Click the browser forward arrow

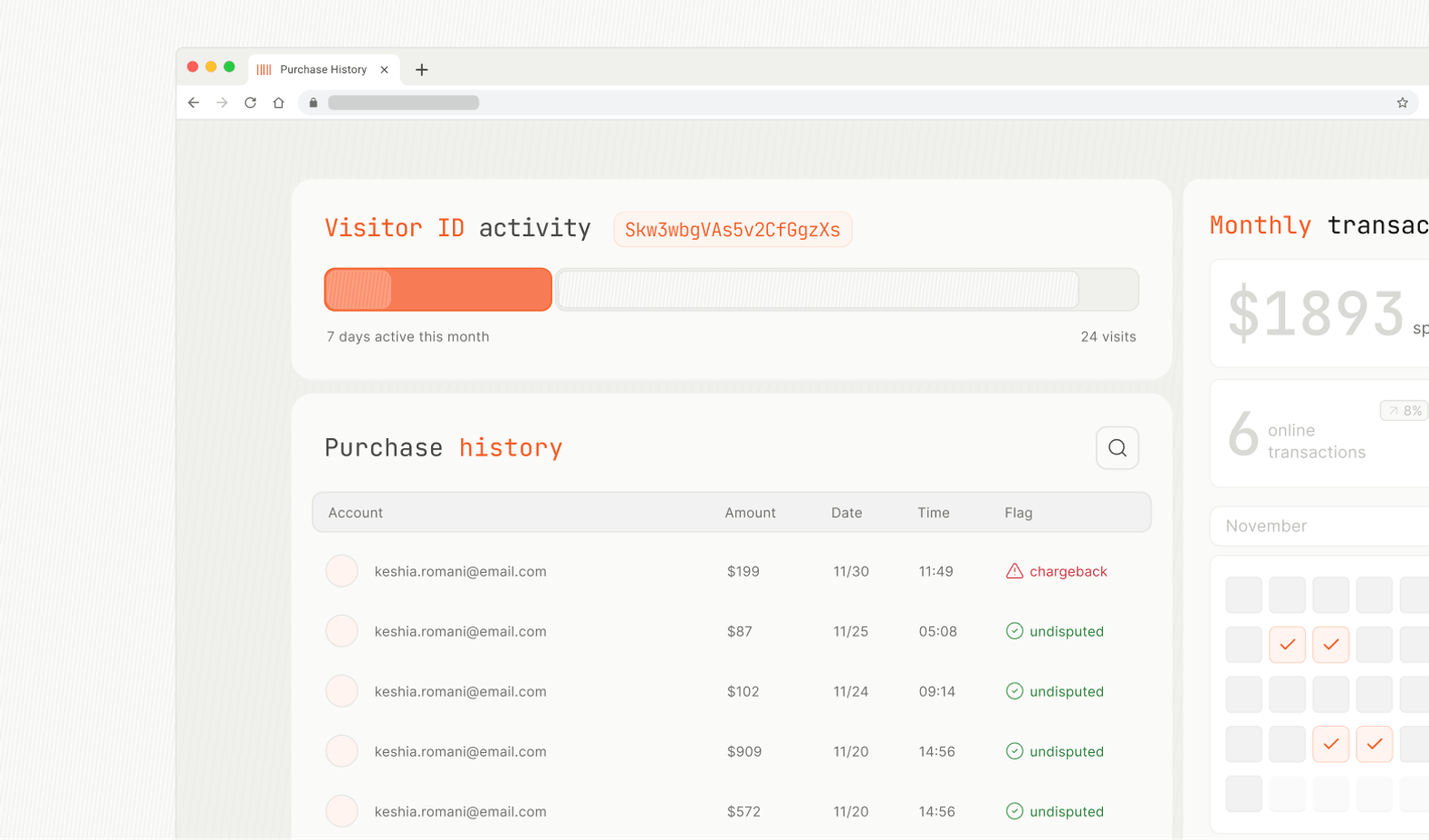222,103
